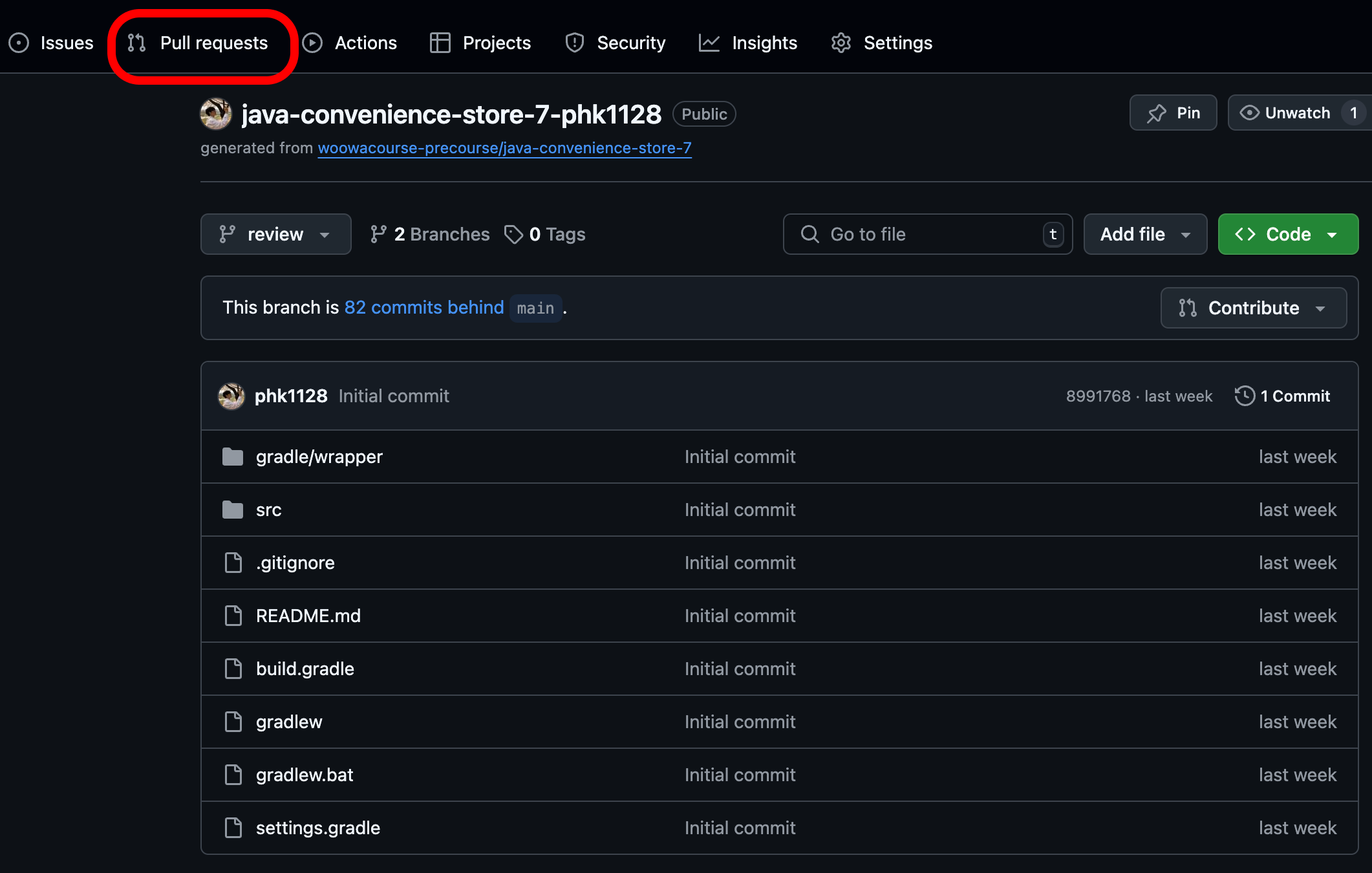Open the 82 commits behind link

click(x=424, y=308)
